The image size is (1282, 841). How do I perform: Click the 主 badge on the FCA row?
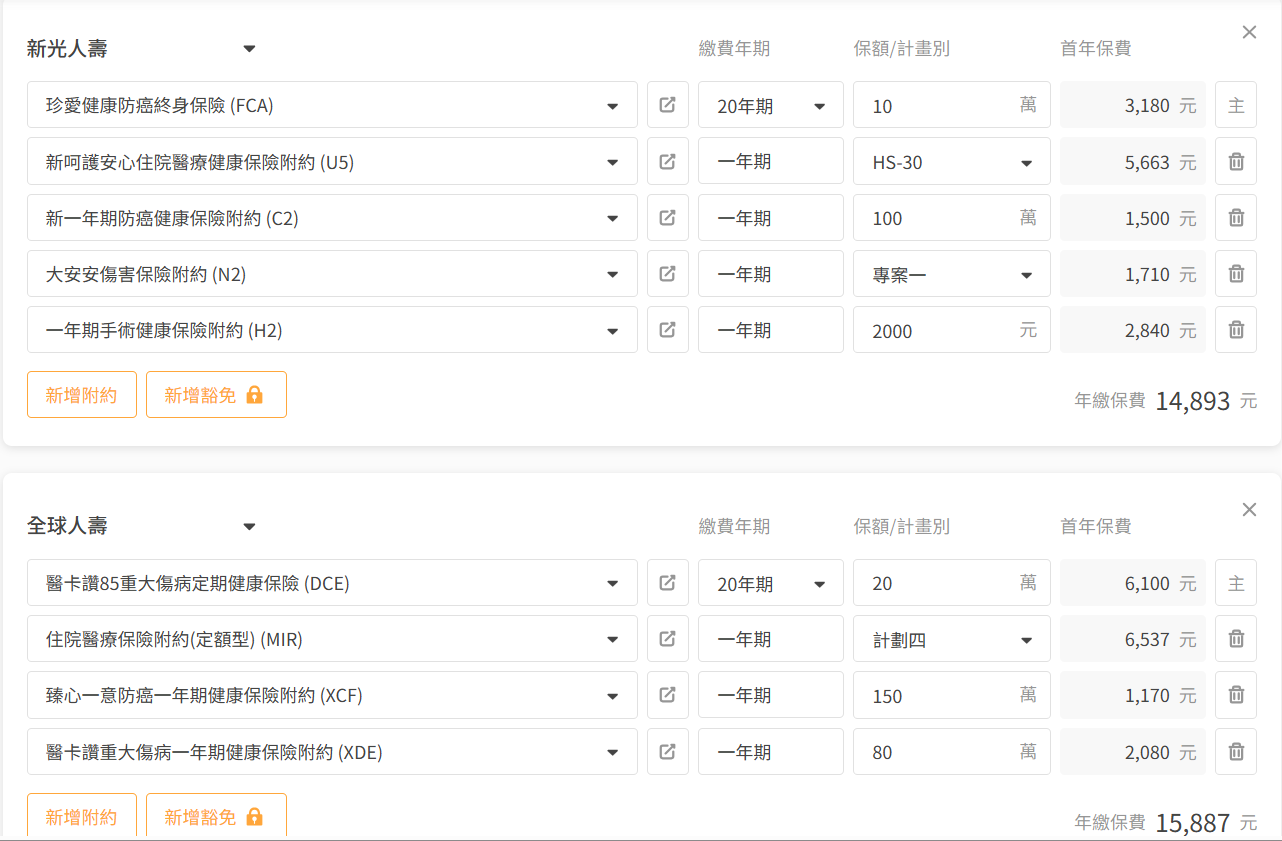point(1236,105)
